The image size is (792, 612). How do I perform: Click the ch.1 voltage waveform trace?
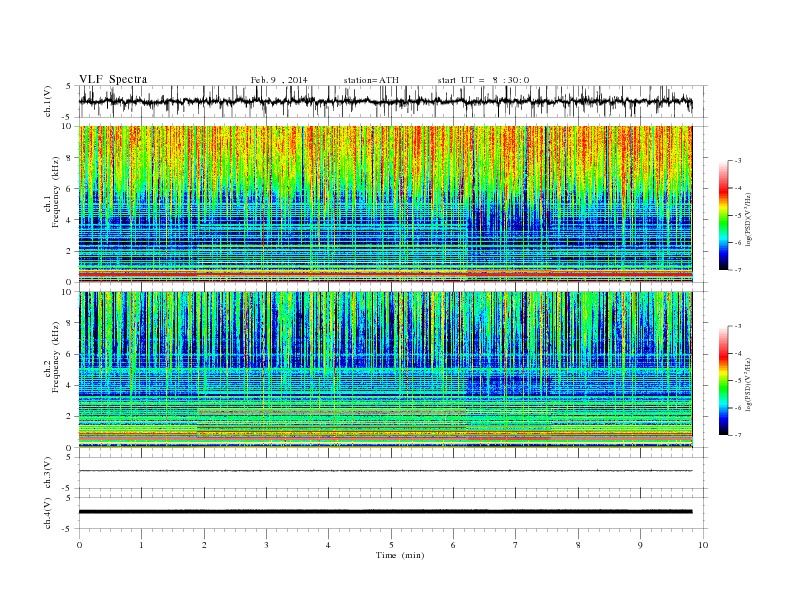[x=385, y=101]
